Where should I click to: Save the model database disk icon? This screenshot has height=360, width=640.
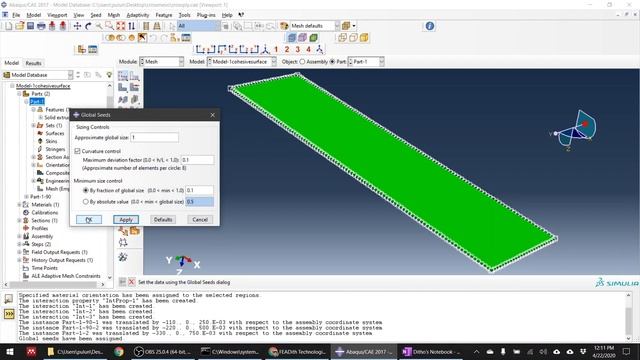(x=30, y=26)
